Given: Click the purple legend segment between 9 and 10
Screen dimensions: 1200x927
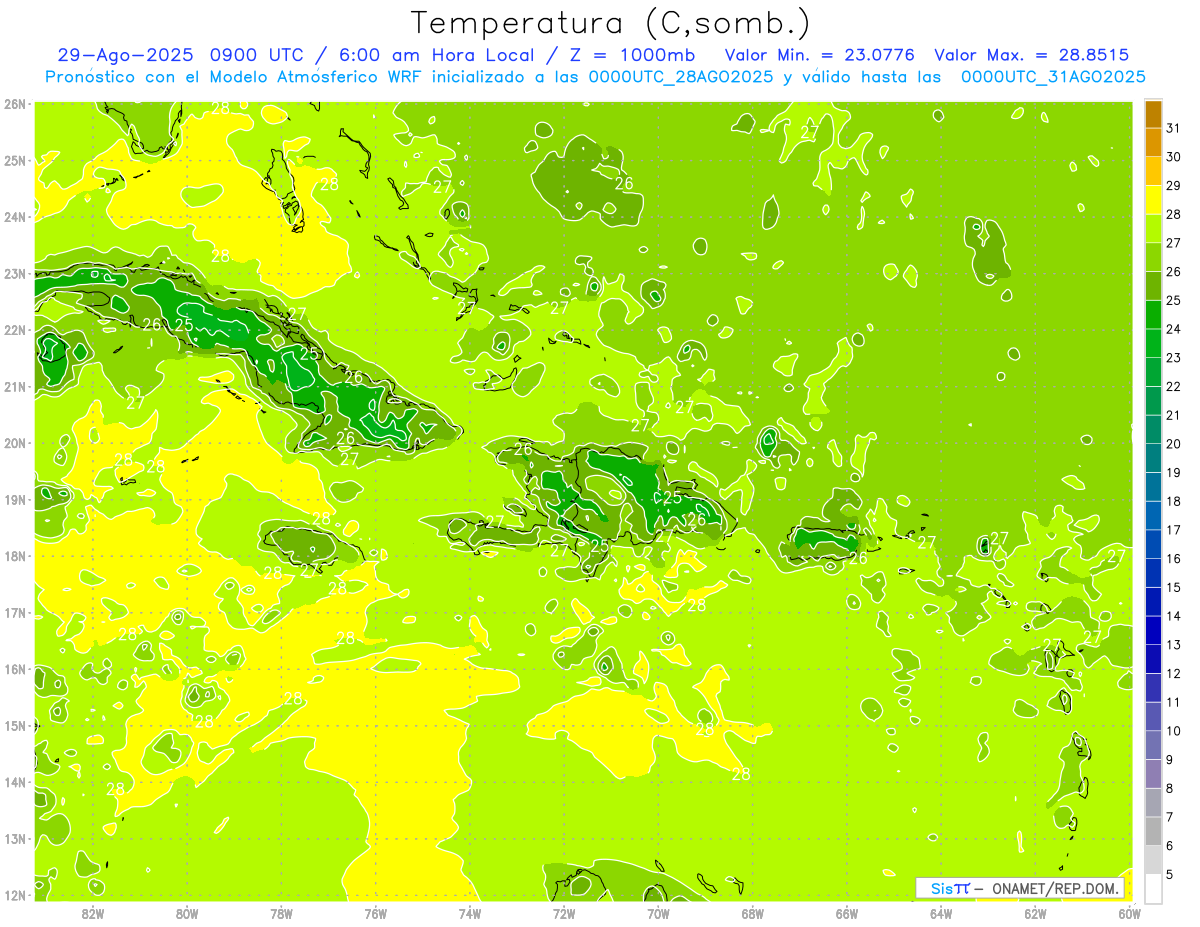Looking at the screenshot, I should coord(1153,745).
